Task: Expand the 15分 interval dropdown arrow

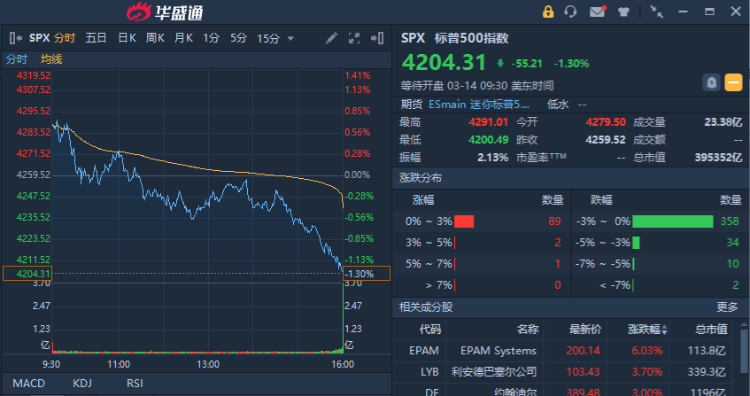Action: (x=290, y=39)
